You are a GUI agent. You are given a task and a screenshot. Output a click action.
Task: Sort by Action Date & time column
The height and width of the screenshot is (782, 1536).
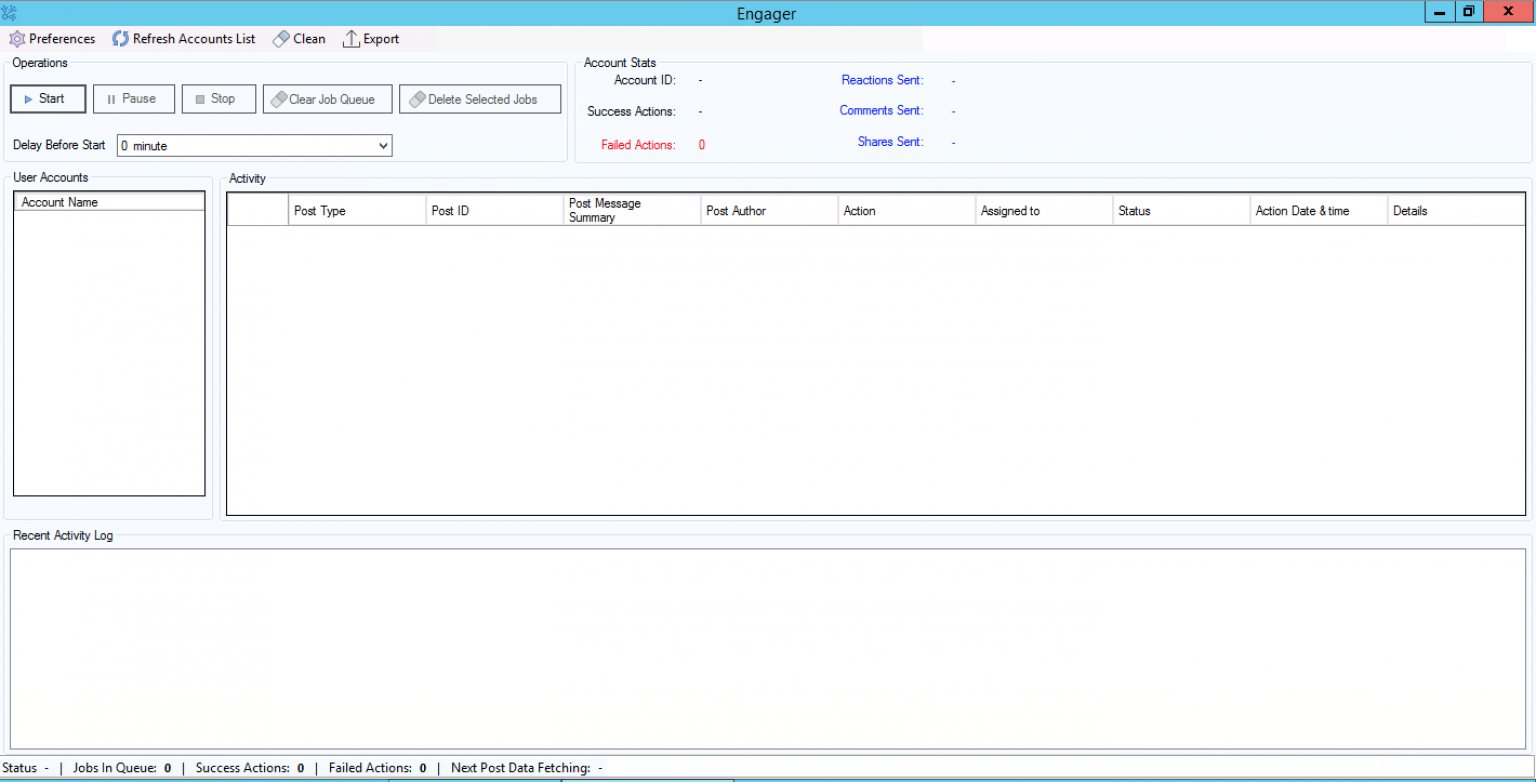(1319, 210)
